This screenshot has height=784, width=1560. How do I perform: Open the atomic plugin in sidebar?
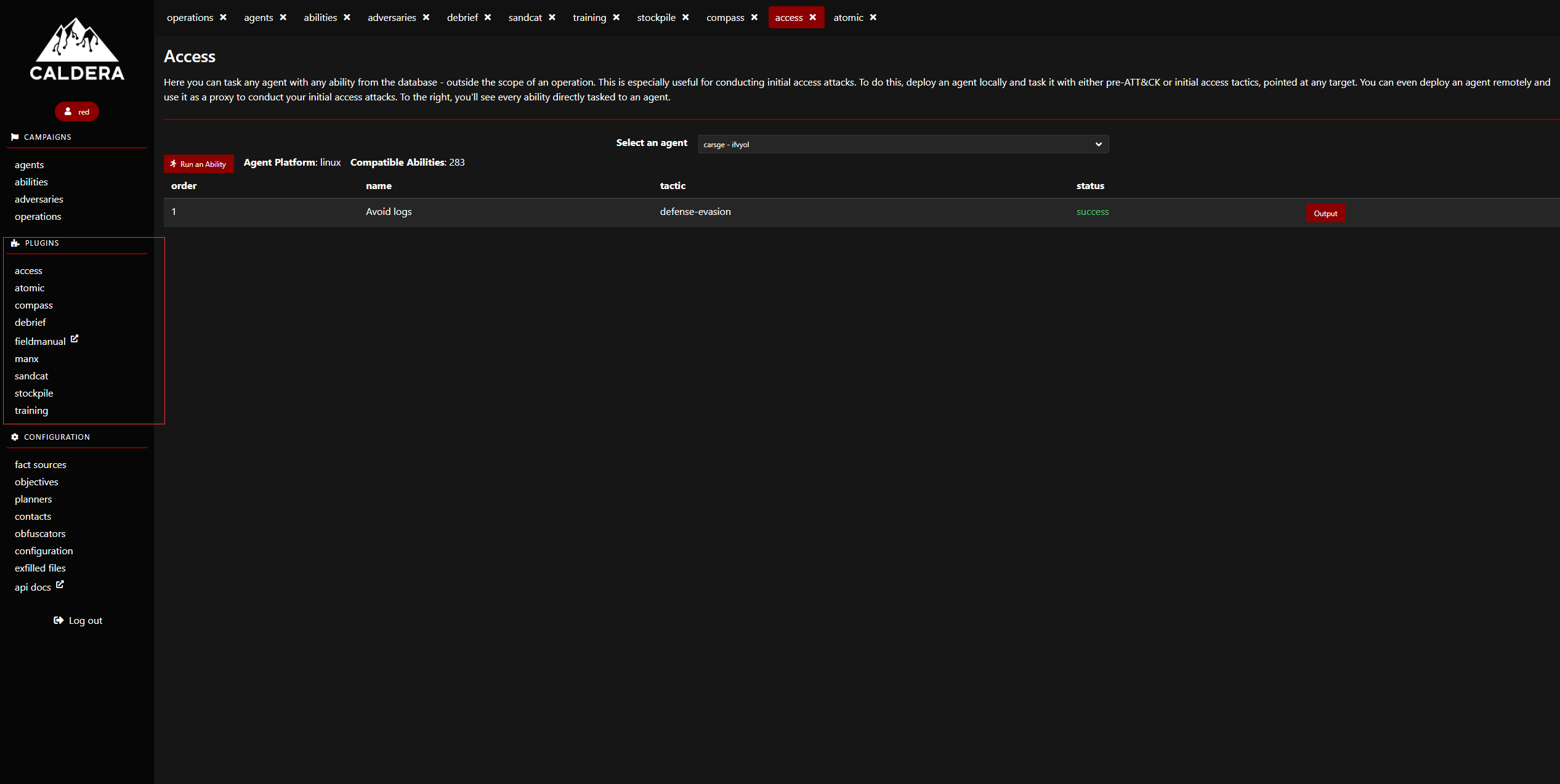[30, 288]
